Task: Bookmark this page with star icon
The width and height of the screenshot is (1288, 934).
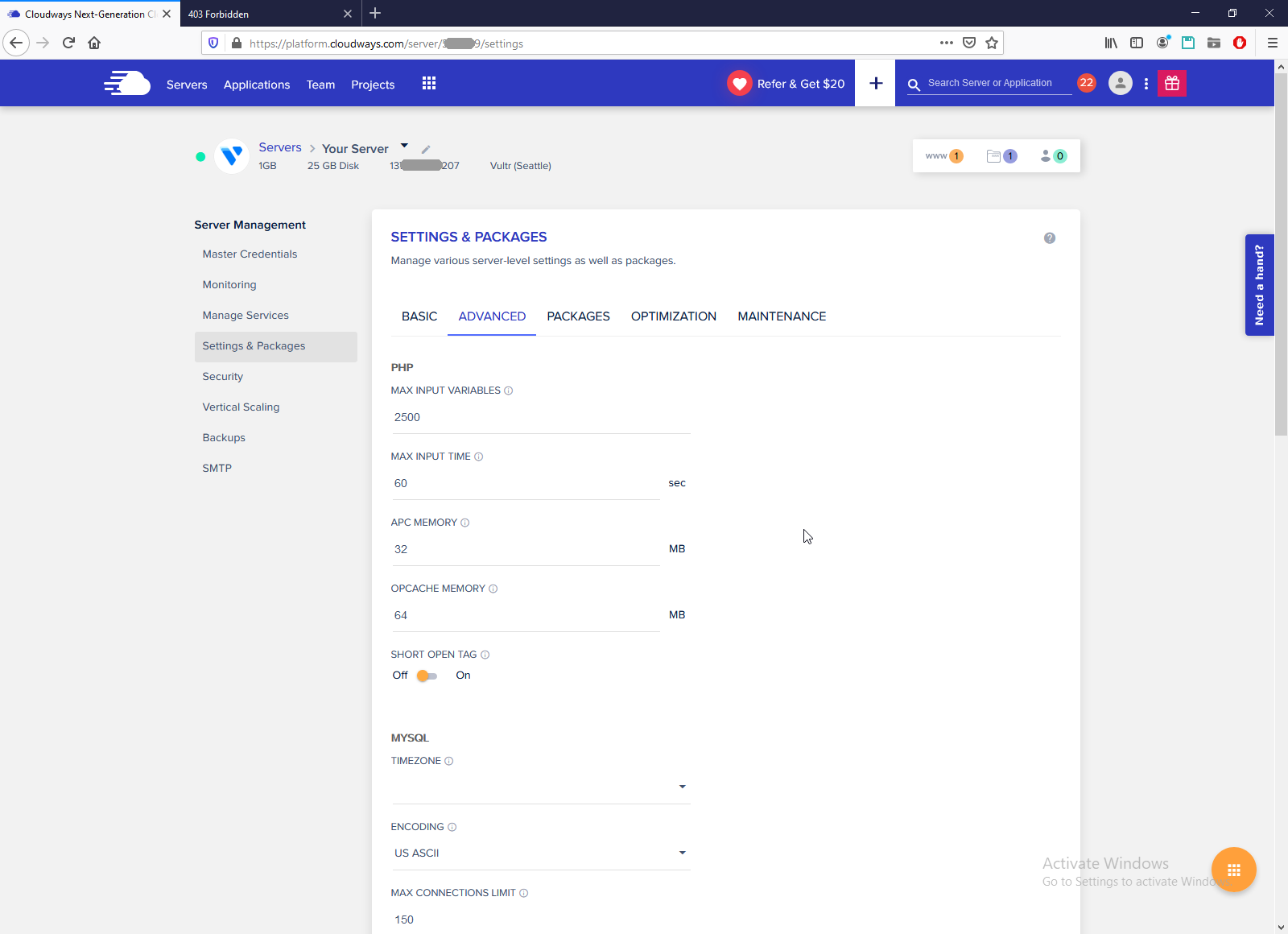Action: tap(992, 43)
